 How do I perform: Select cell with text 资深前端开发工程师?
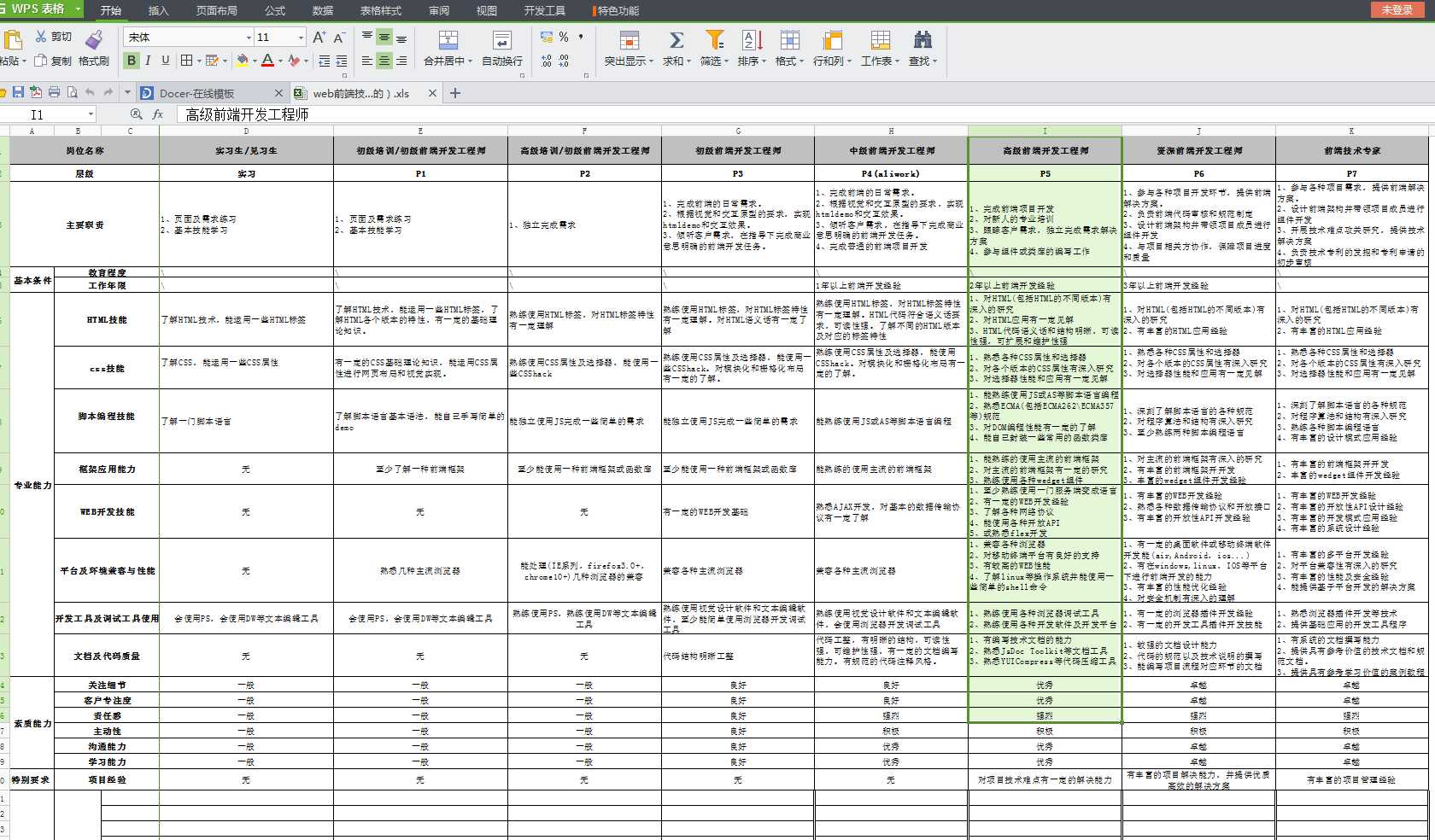1198,150
